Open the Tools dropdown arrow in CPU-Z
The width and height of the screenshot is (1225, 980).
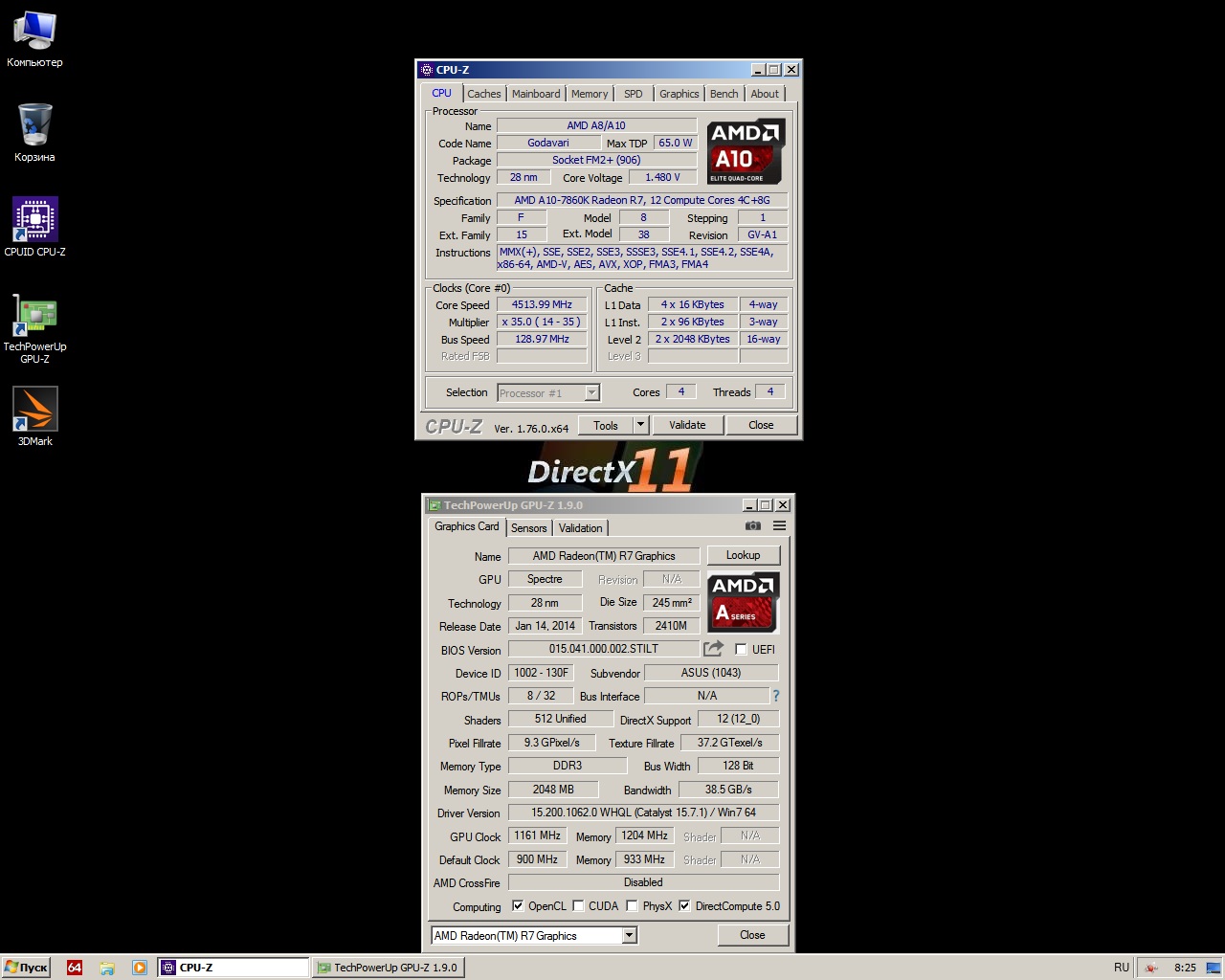pyautogui.click(x=640, y=425)
